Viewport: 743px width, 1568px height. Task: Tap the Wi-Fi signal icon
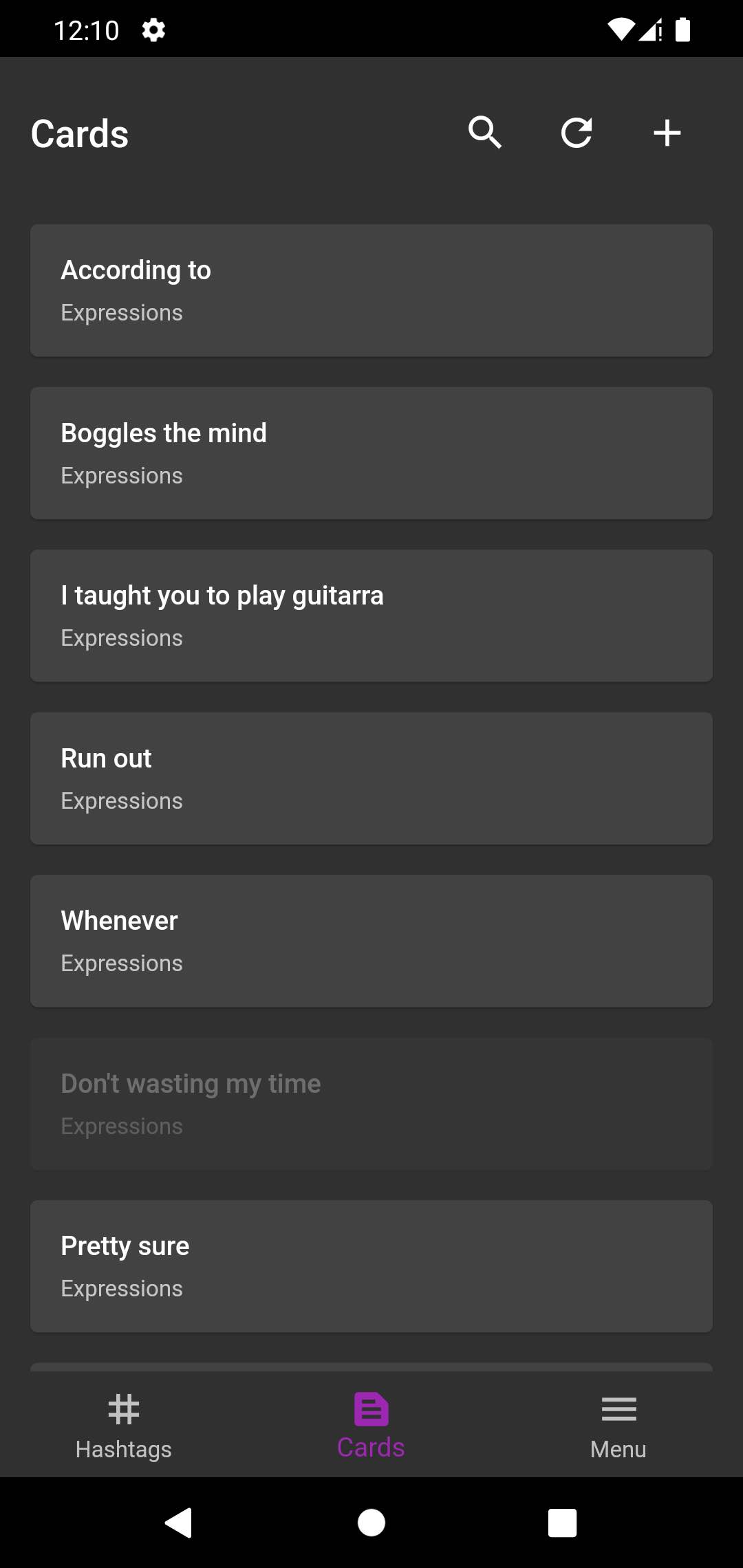click(621, 30)
